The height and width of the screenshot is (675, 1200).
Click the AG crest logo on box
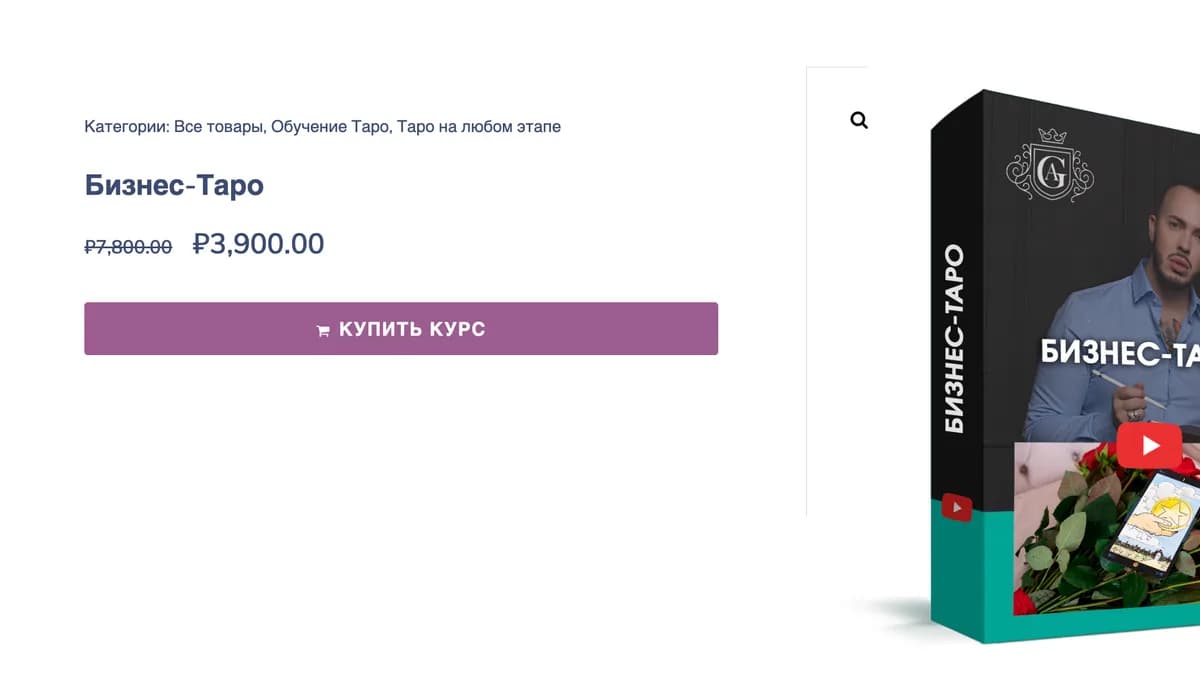tap(1050, 166)
